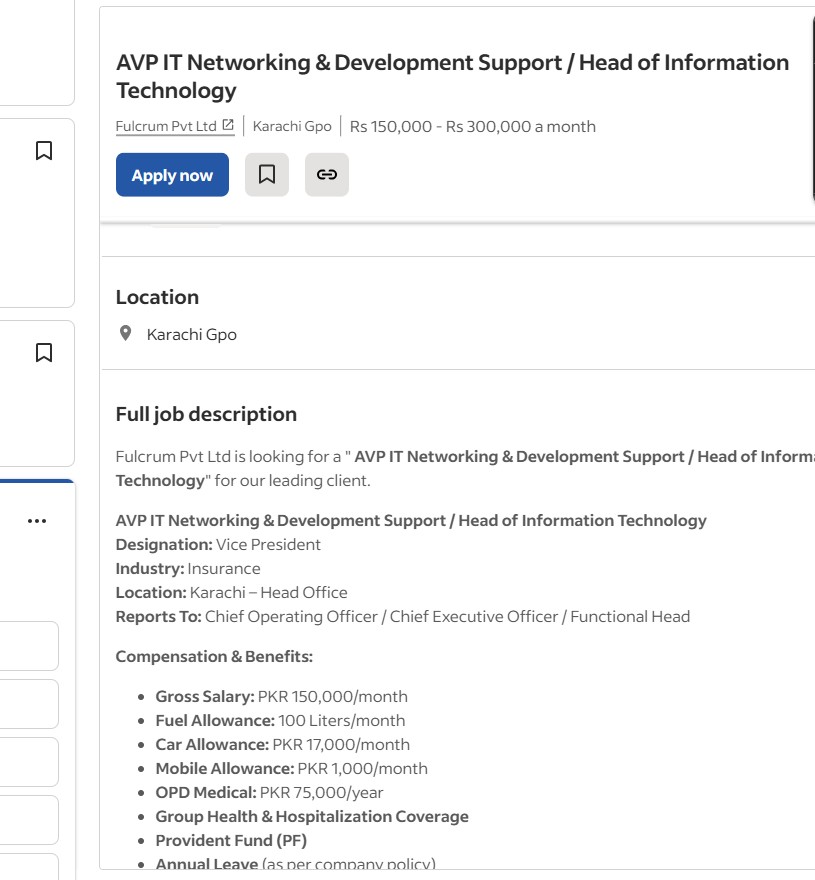This screenshot has width=815, height=880.
Task: Bookmark the job in the lower left sidebar card
Action: point(44,353)
